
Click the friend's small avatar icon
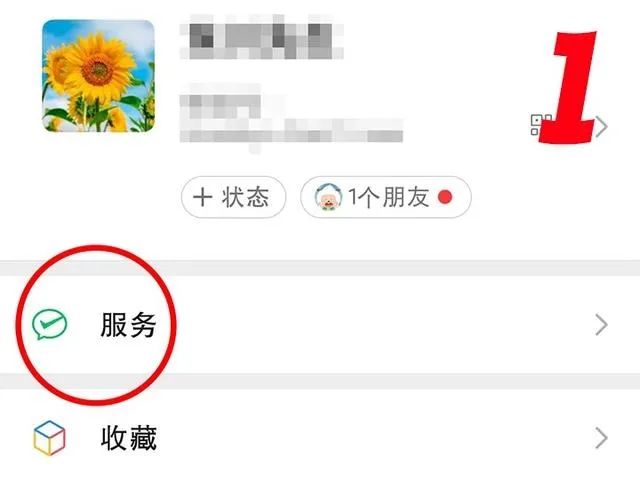pos(328,197)
